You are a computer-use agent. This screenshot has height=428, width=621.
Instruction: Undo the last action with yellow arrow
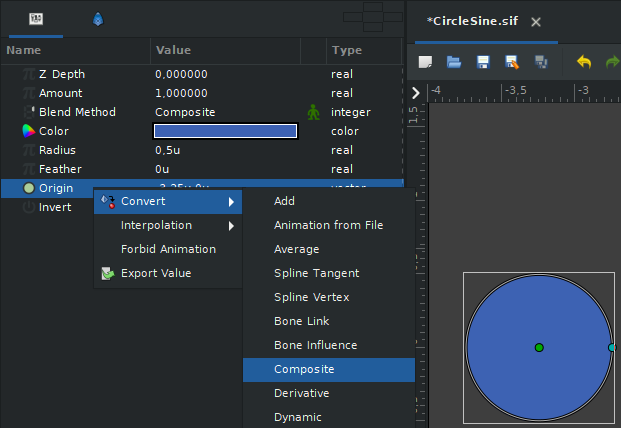click(584, 62)
